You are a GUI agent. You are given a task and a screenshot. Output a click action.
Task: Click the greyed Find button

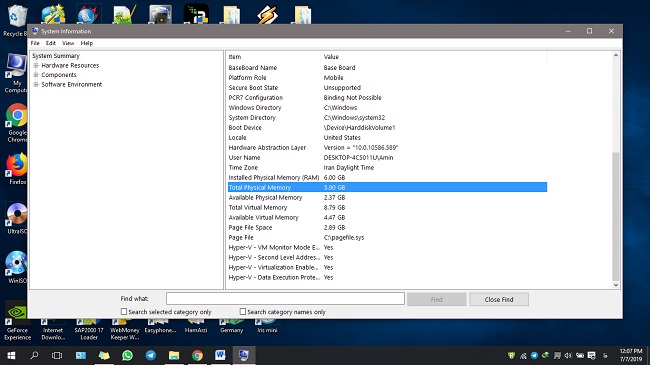coord(437,299)
